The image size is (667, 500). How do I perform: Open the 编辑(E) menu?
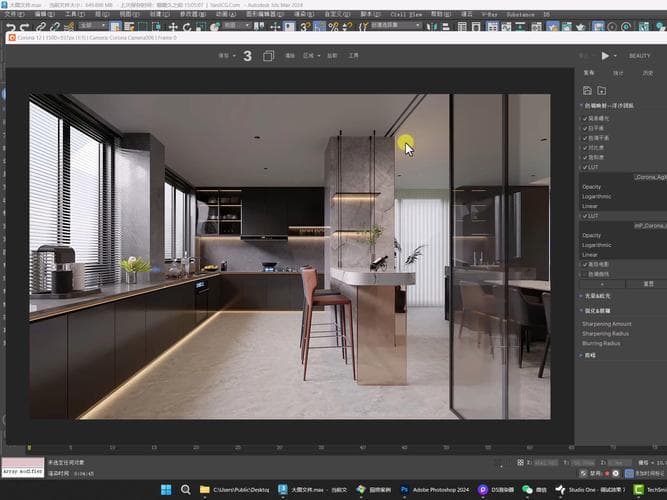click(44, 14)
